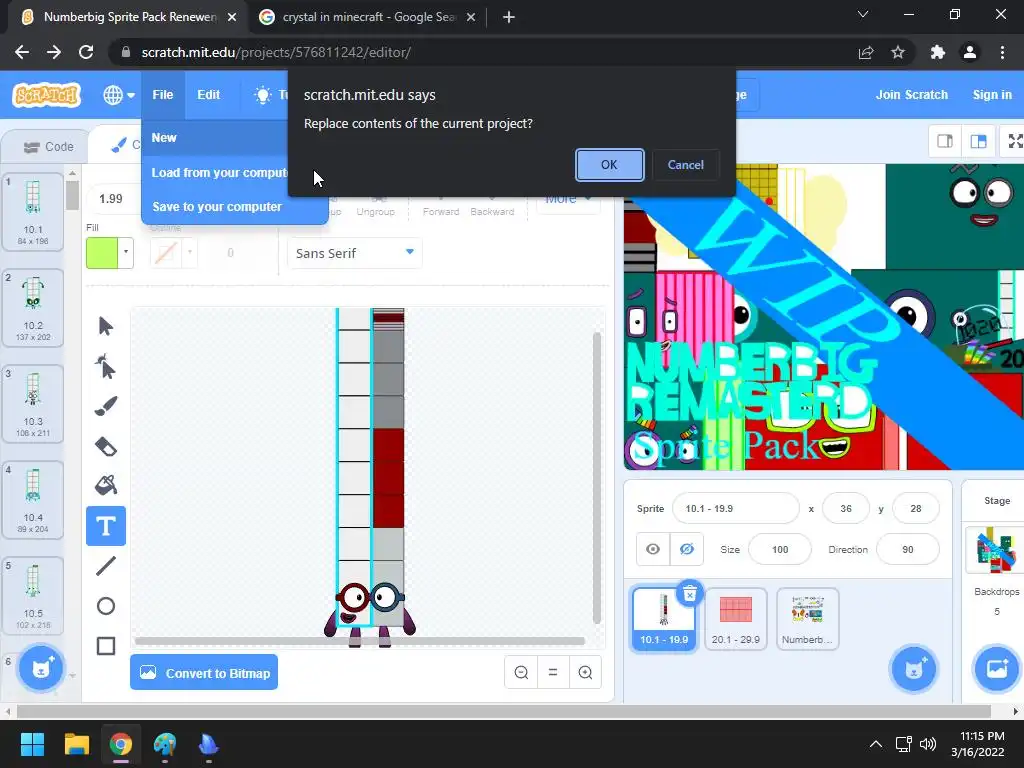The width and height of the screenshot is (1024, 768).
Task: Select the Text tool
Action: click(106, 526)
